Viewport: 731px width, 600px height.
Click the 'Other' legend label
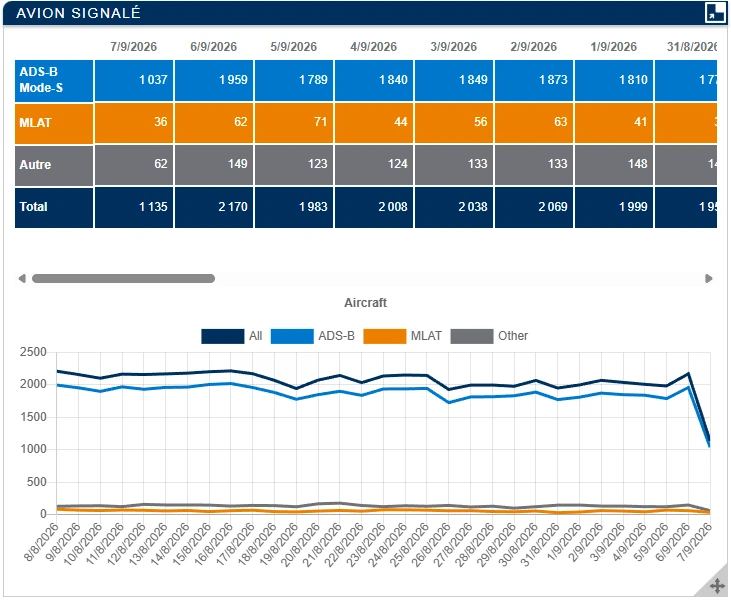click(x=513, y=336)
